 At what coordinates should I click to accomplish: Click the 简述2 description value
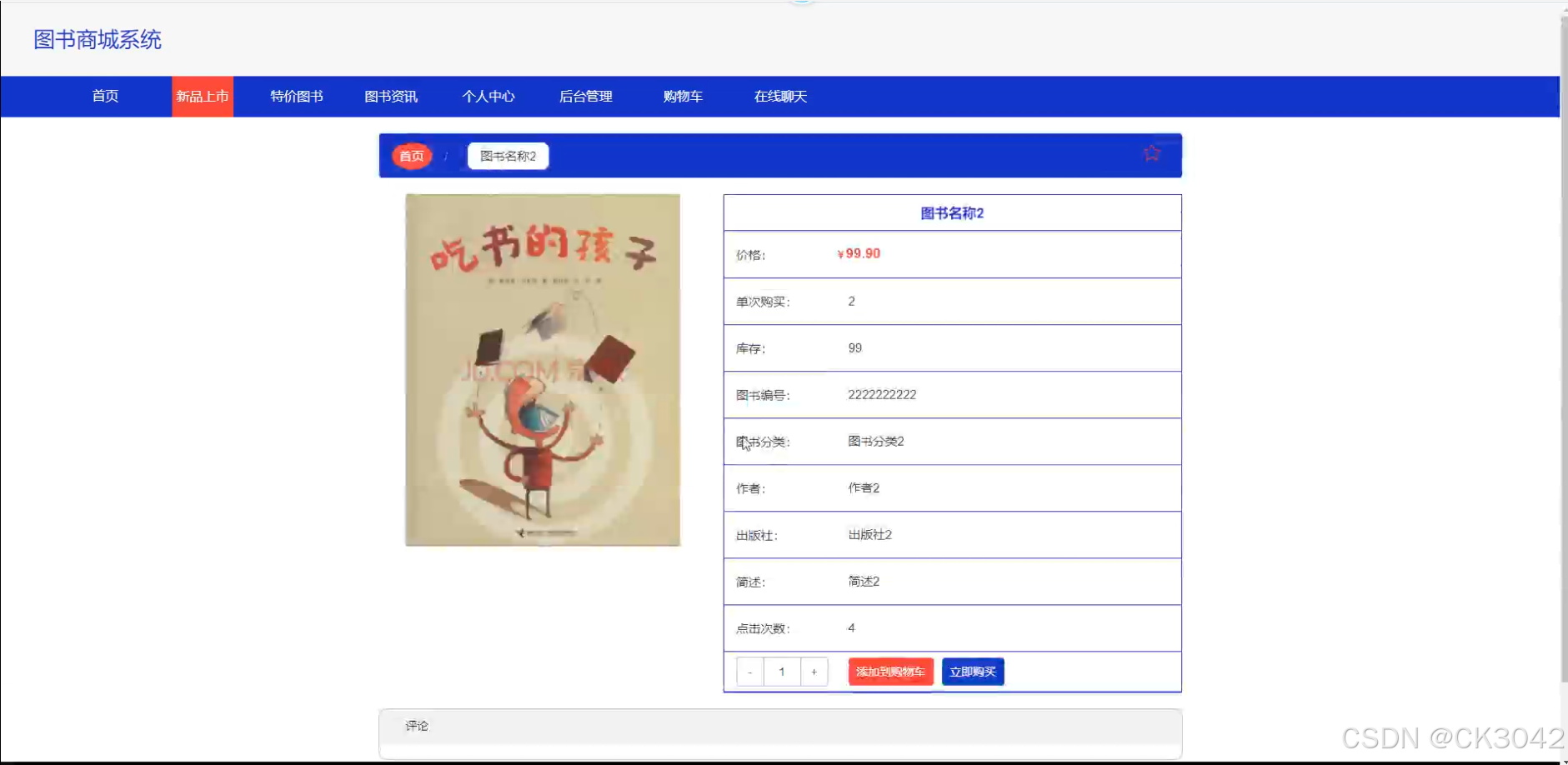click(864, 582)
